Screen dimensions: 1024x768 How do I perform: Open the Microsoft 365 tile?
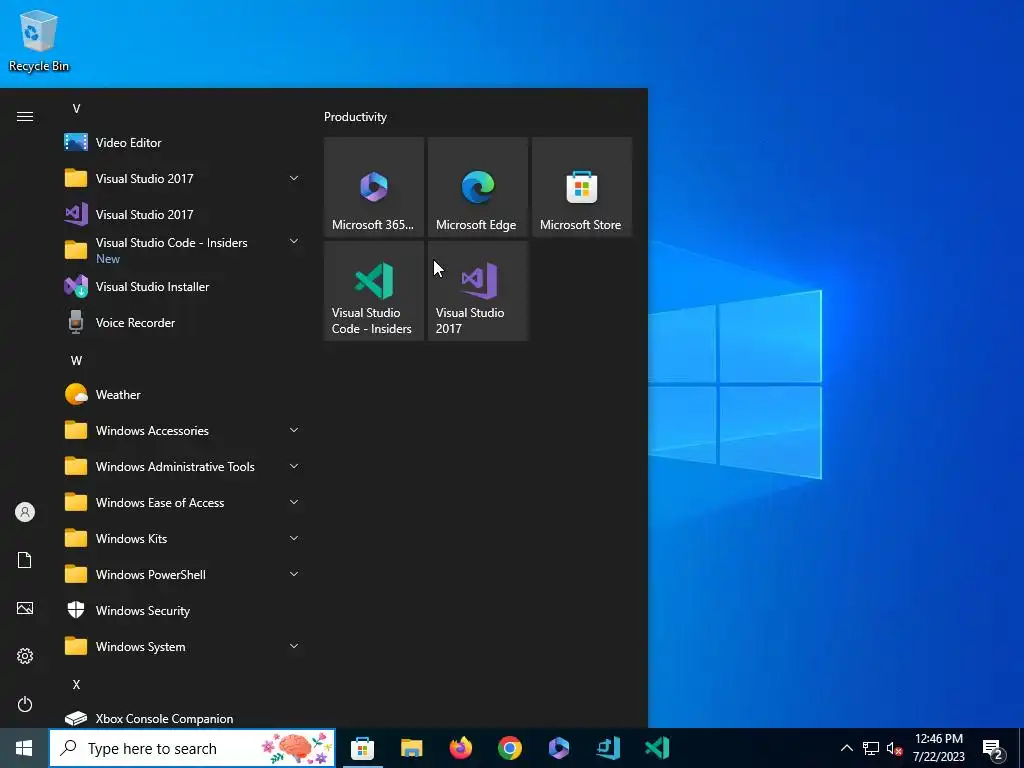click(374, 187)
